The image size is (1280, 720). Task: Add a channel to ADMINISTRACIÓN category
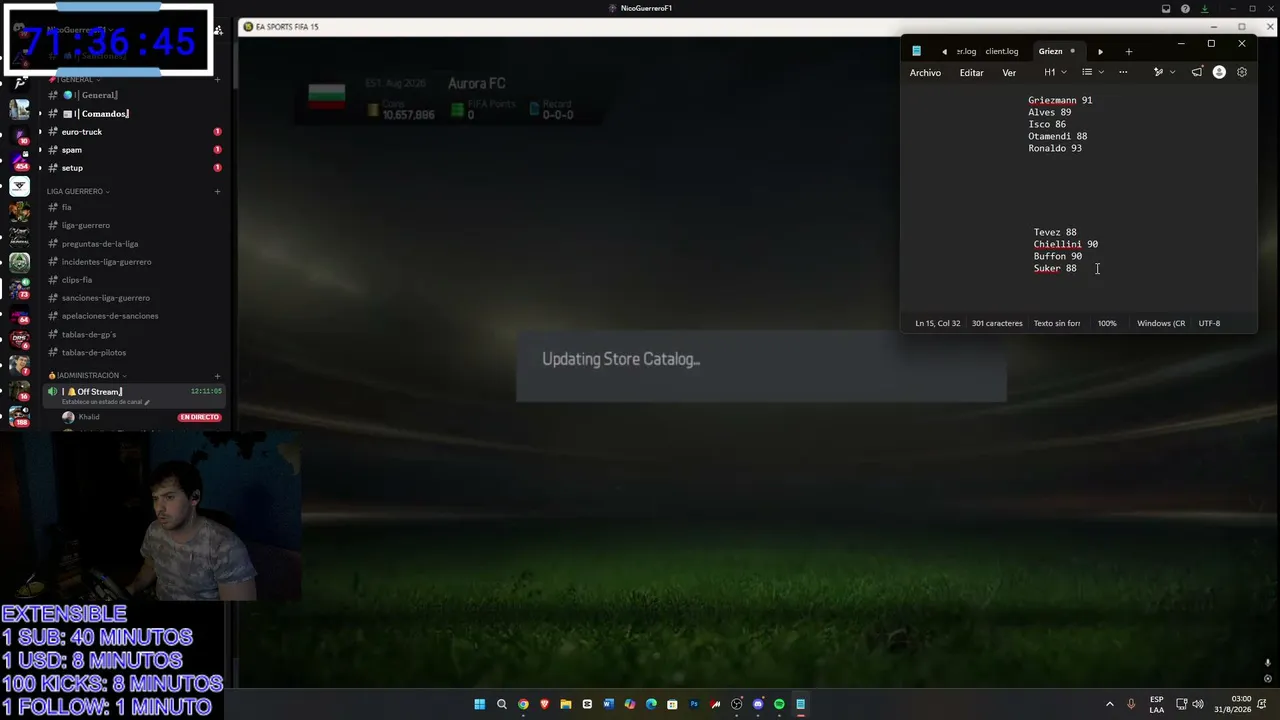(x=217, y=376)
